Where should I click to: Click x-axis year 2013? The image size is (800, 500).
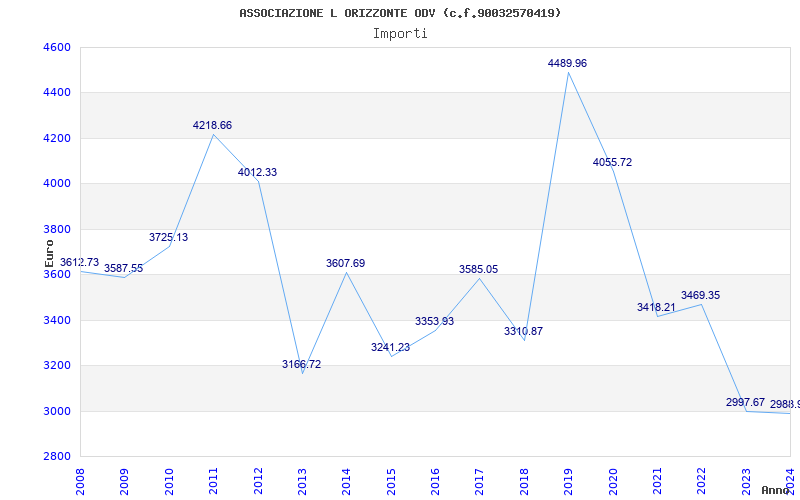302,482
